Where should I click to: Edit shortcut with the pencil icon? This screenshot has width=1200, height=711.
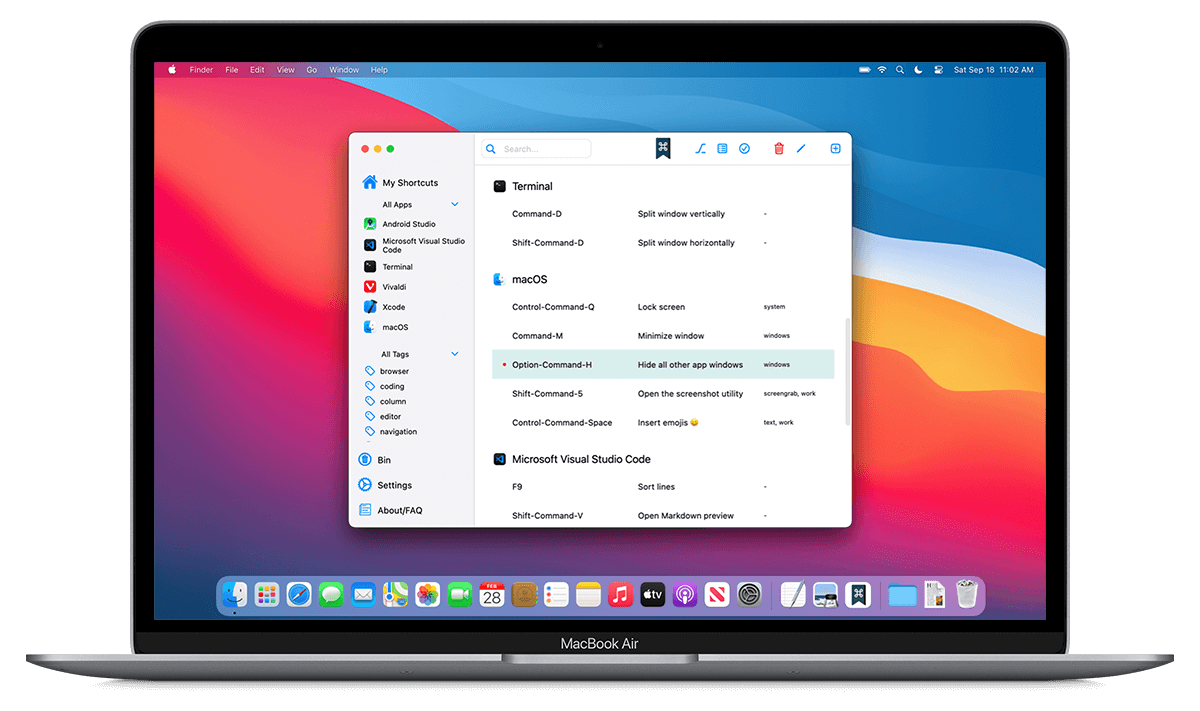click(x=801, y=149)
